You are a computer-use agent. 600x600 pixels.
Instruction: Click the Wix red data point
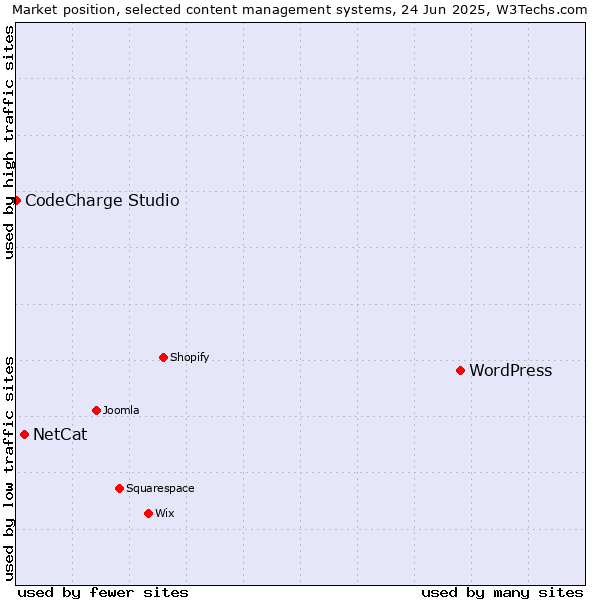[148, 514]
